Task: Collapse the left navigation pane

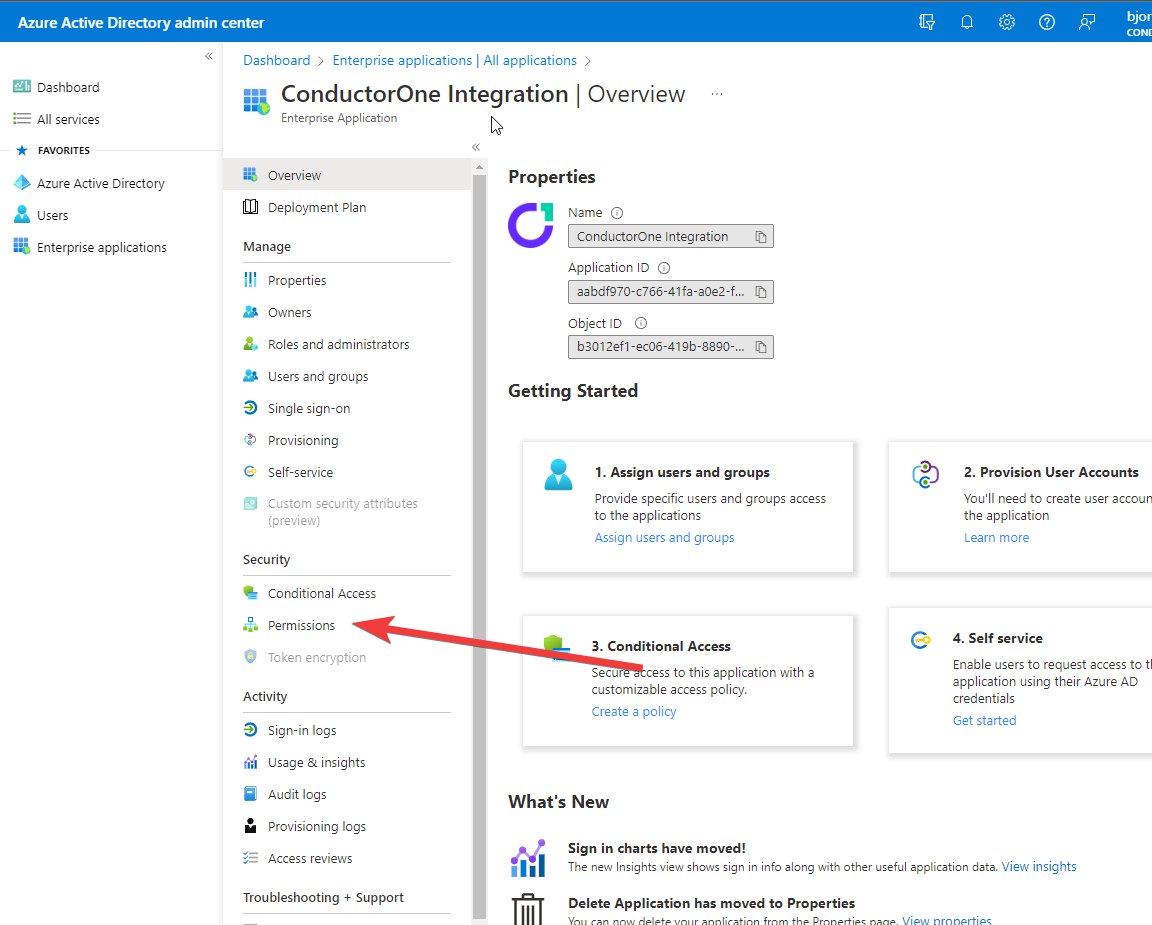Action: [x=209, y=57]
